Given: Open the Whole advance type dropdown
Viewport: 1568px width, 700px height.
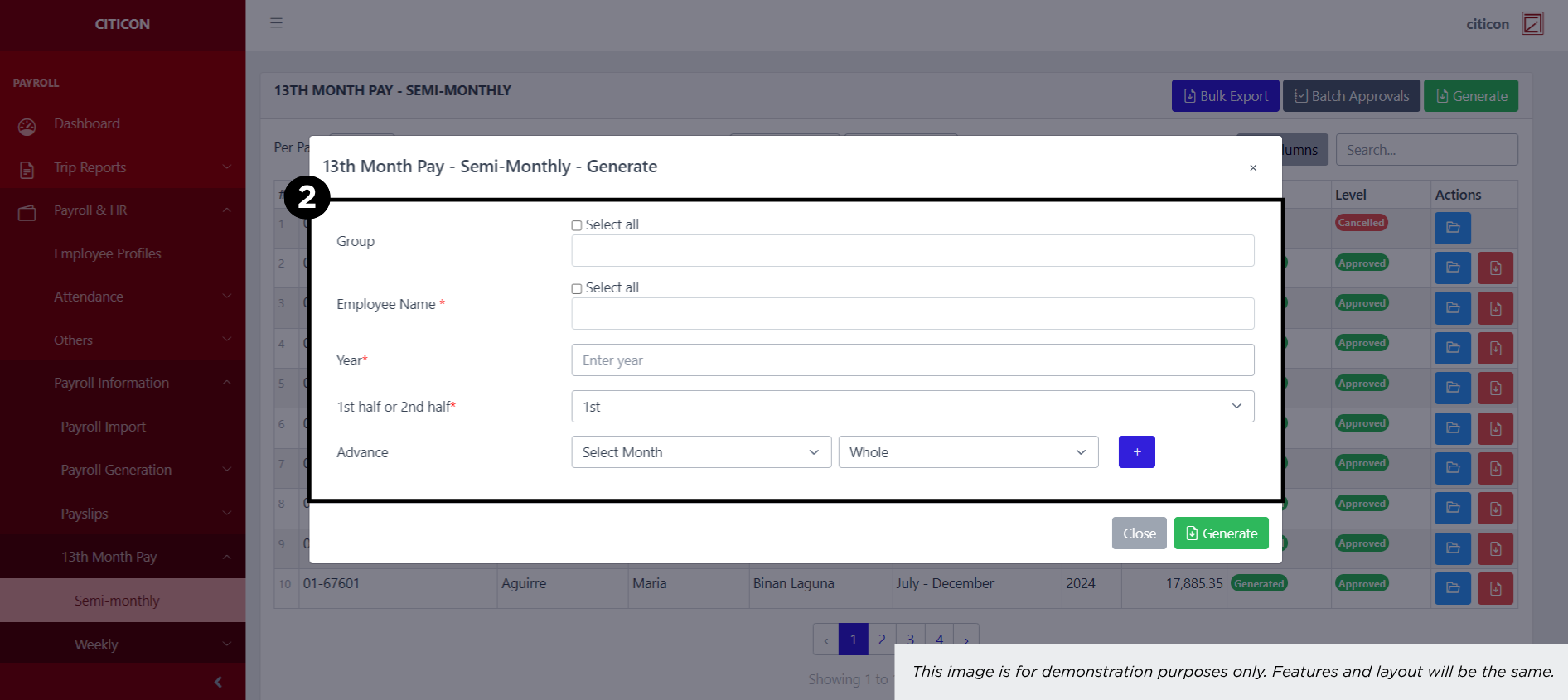Looking at the screenshot, I should (x=967, y=452).
